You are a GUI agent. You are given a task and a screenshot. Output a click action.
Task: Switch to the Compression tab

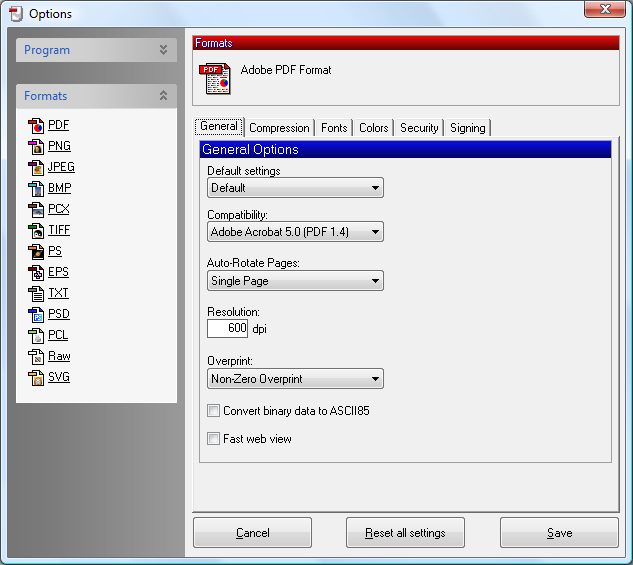click(x=279, y=128)
